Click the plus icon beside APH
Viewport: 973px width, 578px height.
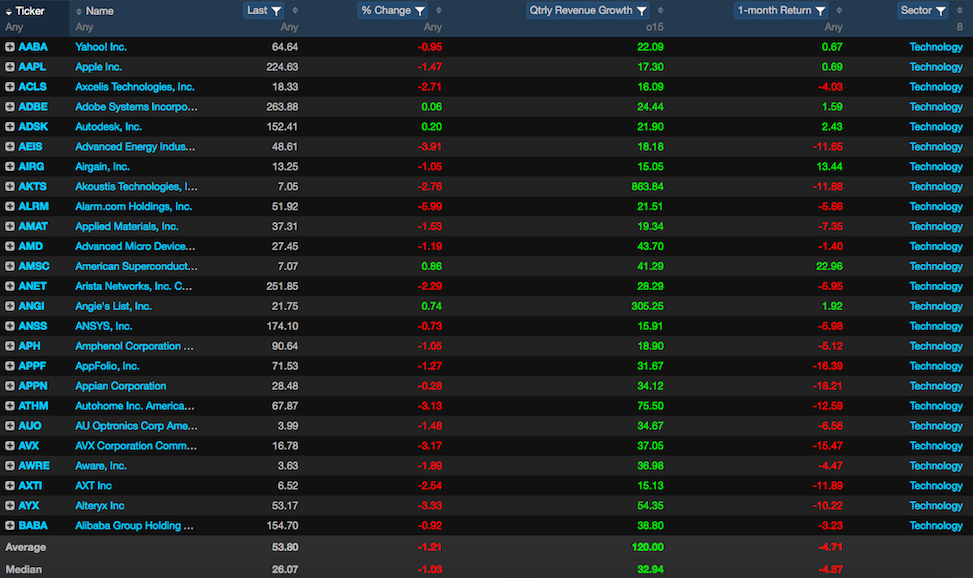[x=10, y=346]
